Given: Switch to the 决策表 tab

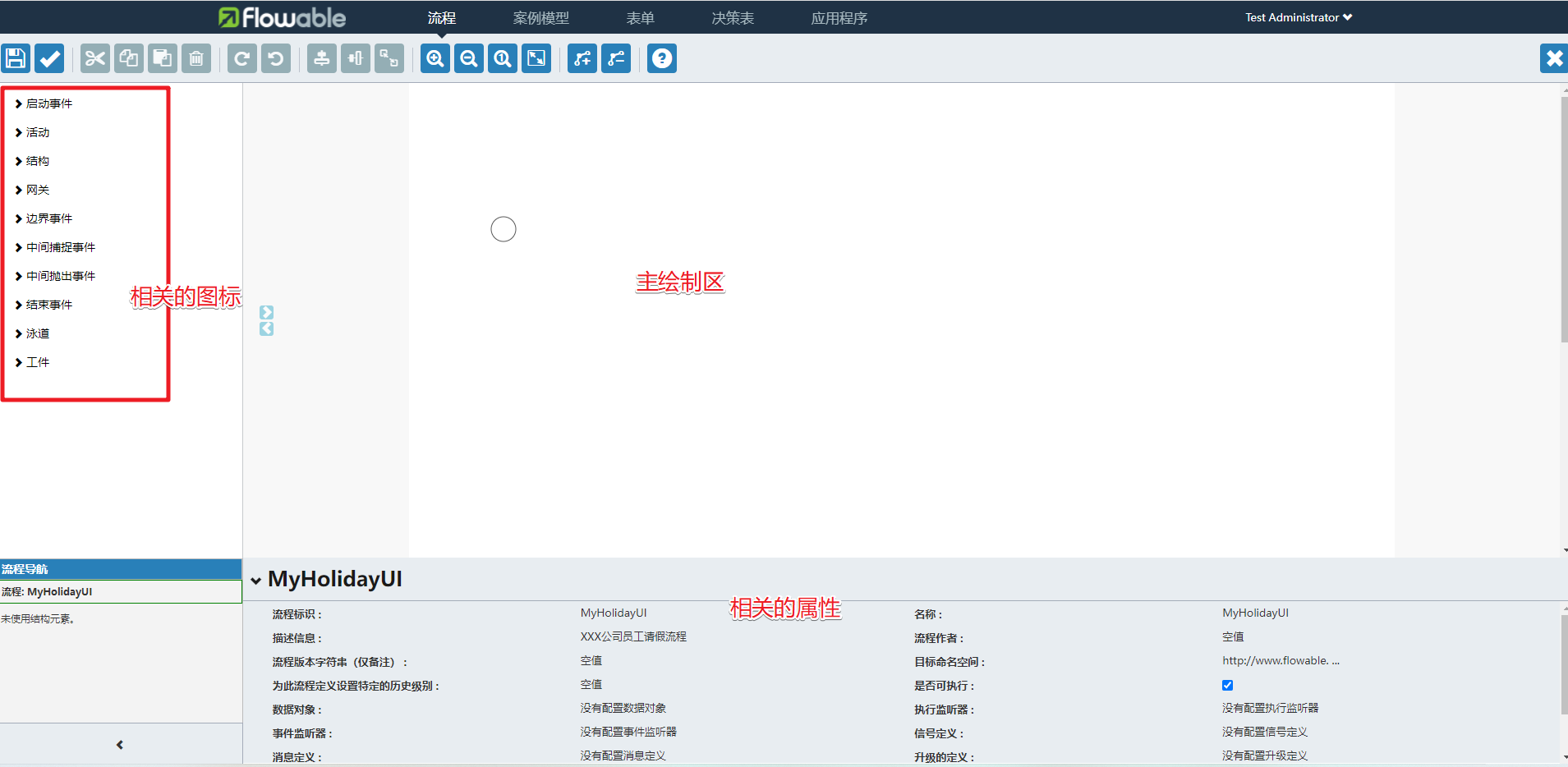Looking at the screenshot, I should 731,17.
